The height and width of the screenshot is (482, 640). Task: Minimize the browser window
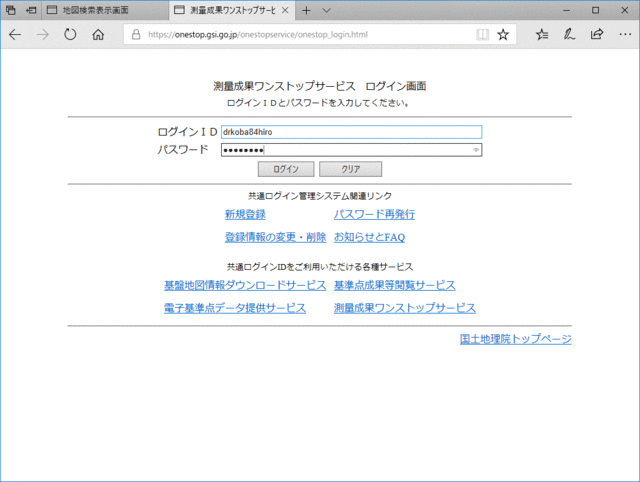click(567, 10)
